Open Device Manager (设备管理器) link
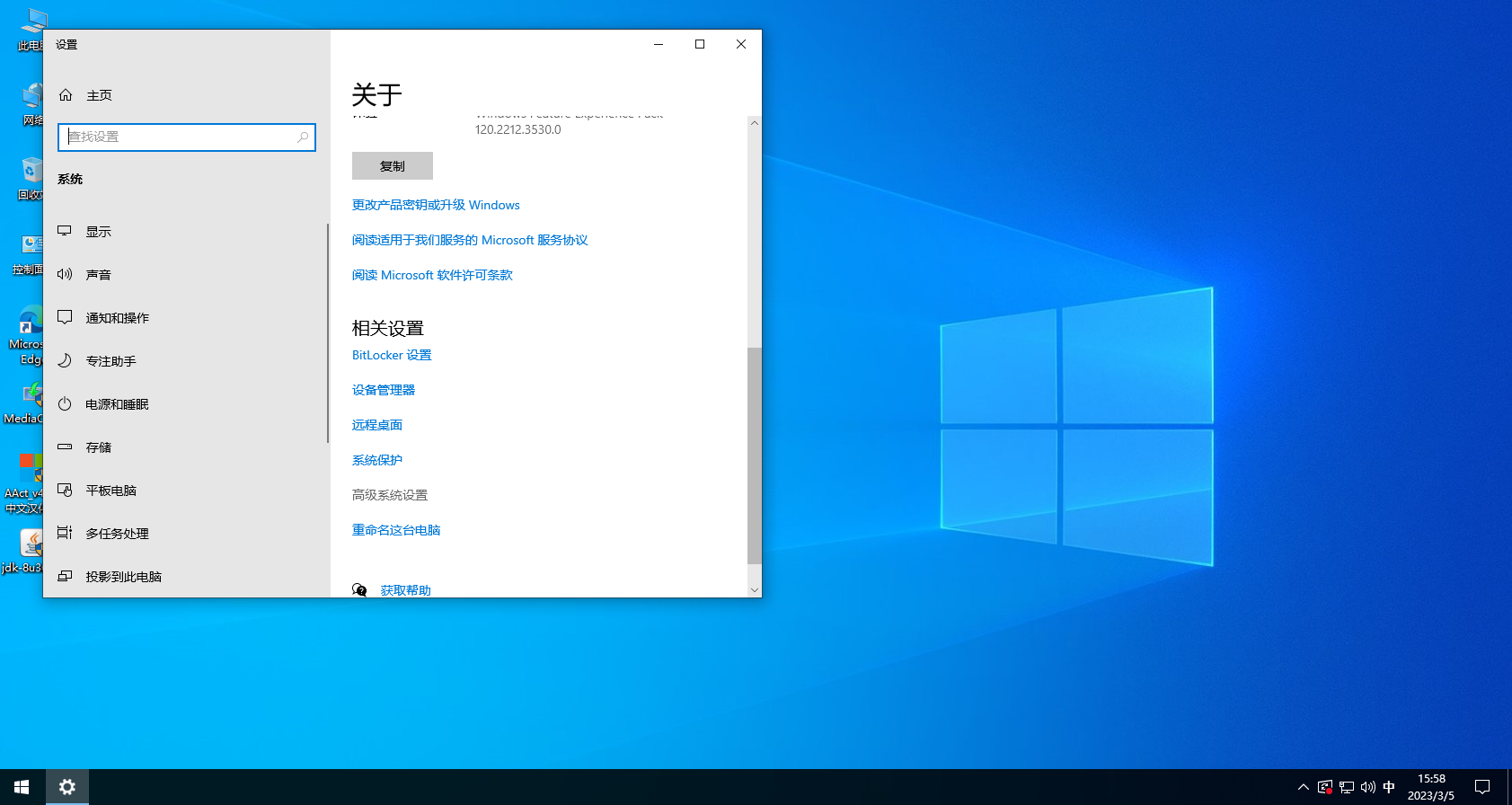This screenshot has width=1512, height=805. point(384,390)
